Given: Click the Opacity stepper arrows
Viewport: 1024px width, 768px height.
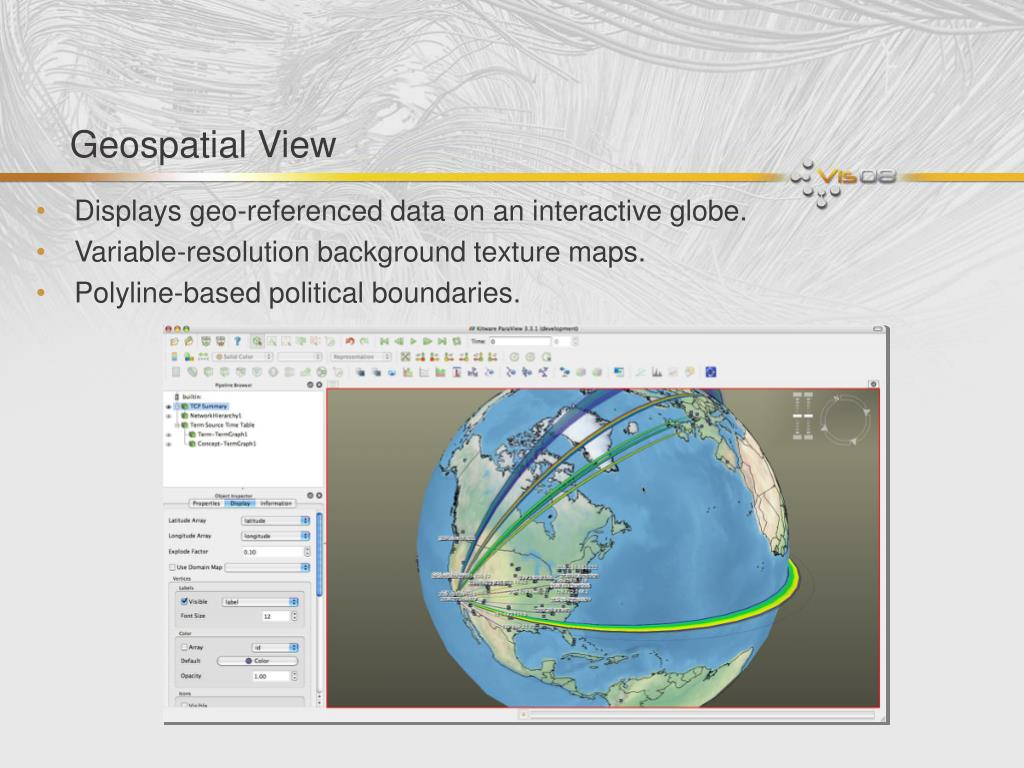Looking at the screenshot, I should point(295,677).
